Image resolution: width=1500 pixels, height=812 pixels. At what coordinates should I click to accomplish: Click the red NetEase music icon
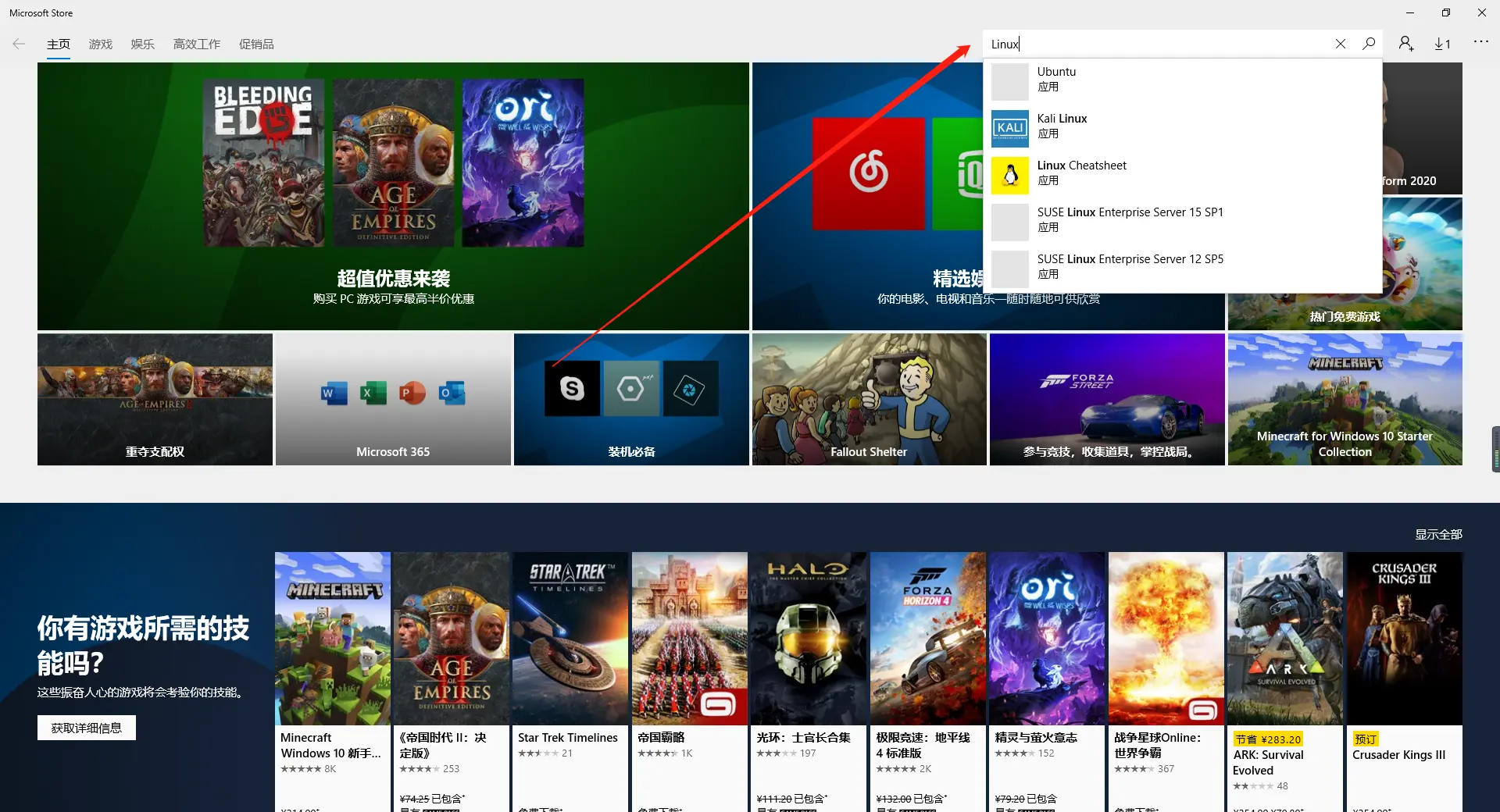pos(868,173)
